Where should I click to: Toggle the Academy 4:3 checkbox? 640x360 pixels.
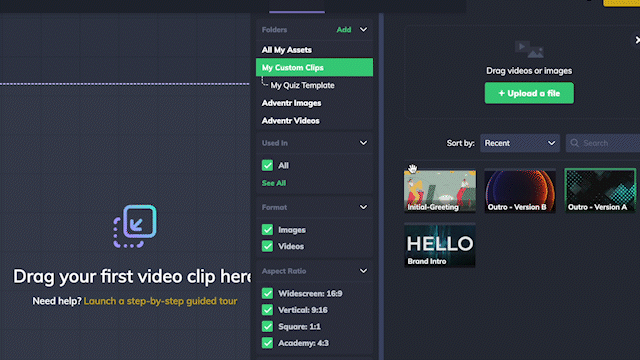click(267, 343)
